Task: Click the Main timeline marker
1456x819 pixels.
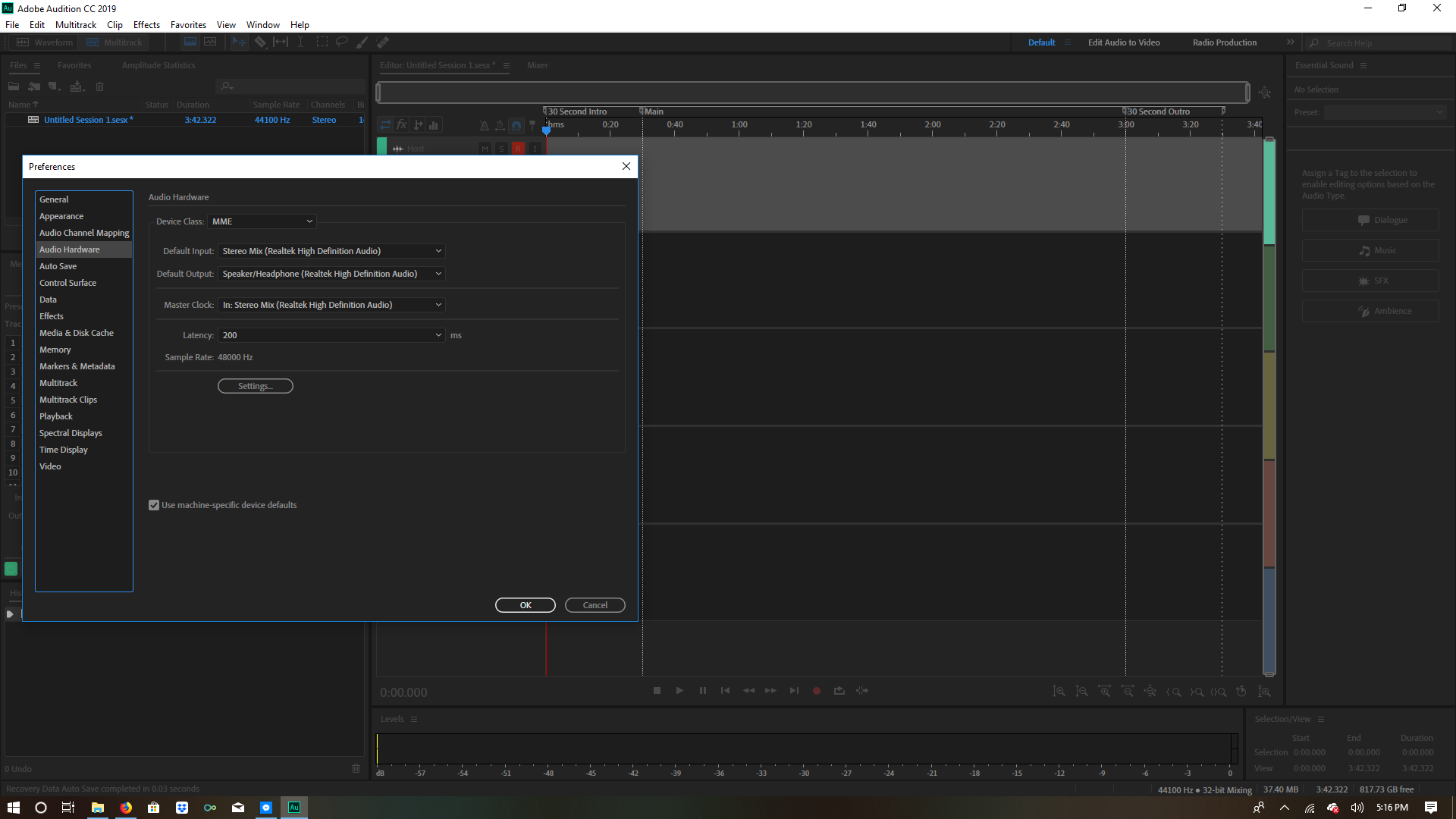Action: tap(651, 111)
